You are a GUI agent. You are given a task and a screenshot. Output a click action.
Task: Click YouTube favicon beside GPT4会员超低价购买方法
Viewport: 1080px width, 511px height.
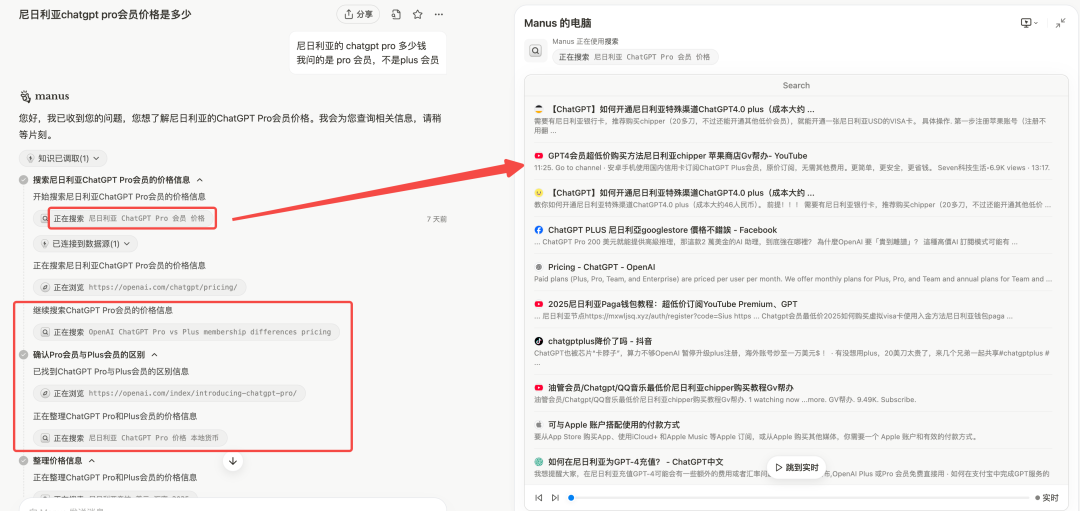click(x=539, y=156)
